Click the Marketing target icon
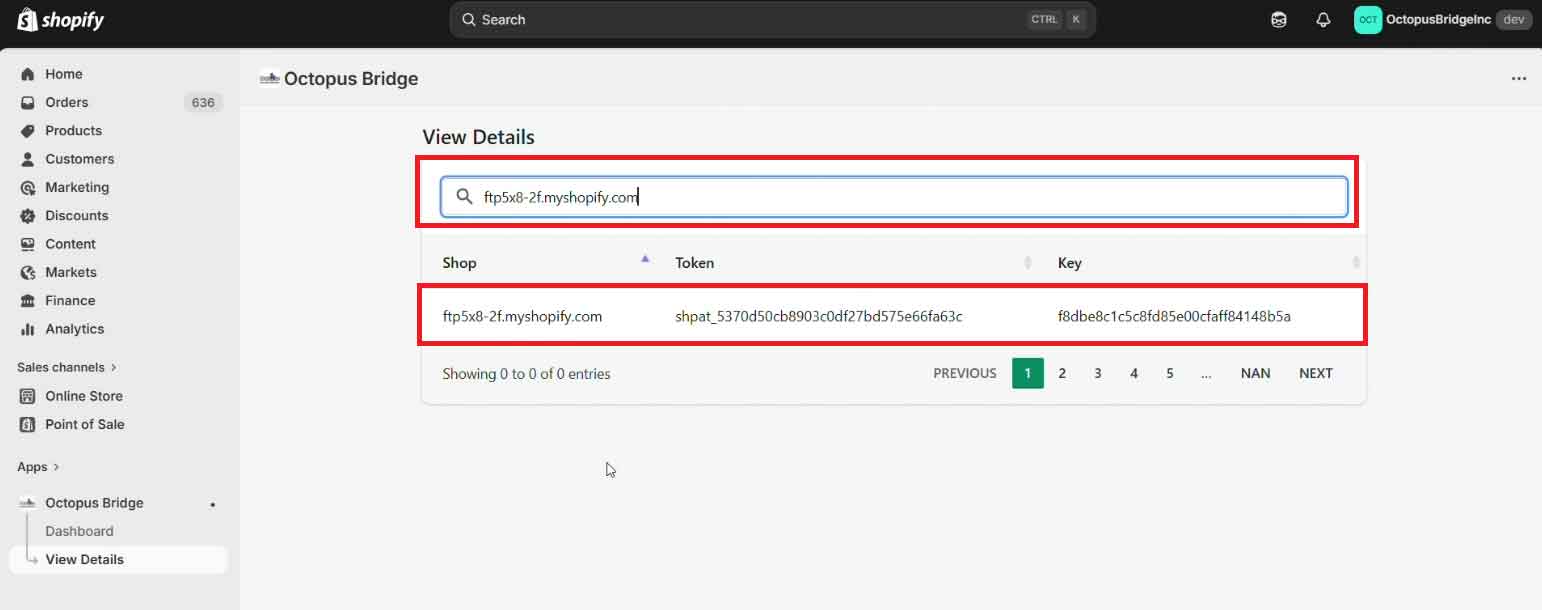Image resolution: width=1542 pixels, height=610 pixels. pos(27,187)
